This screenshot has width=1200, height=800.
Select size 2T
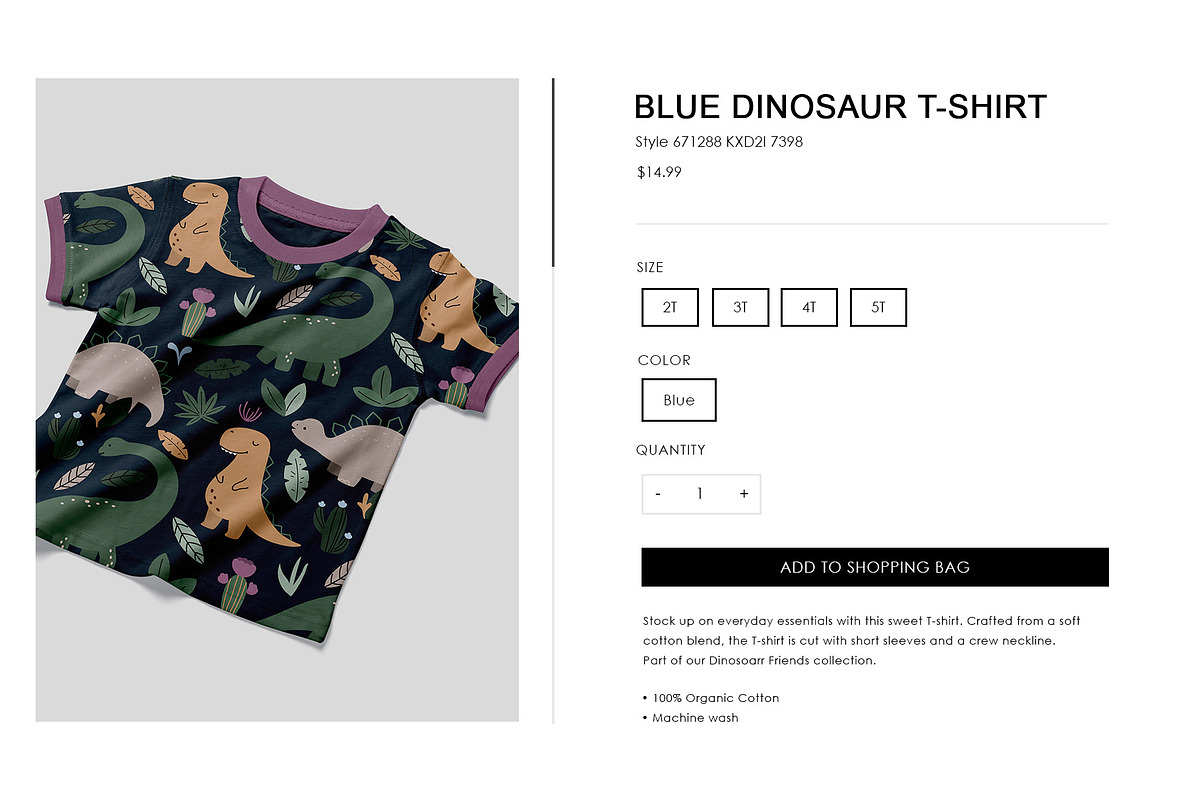(x=670, y=307)
